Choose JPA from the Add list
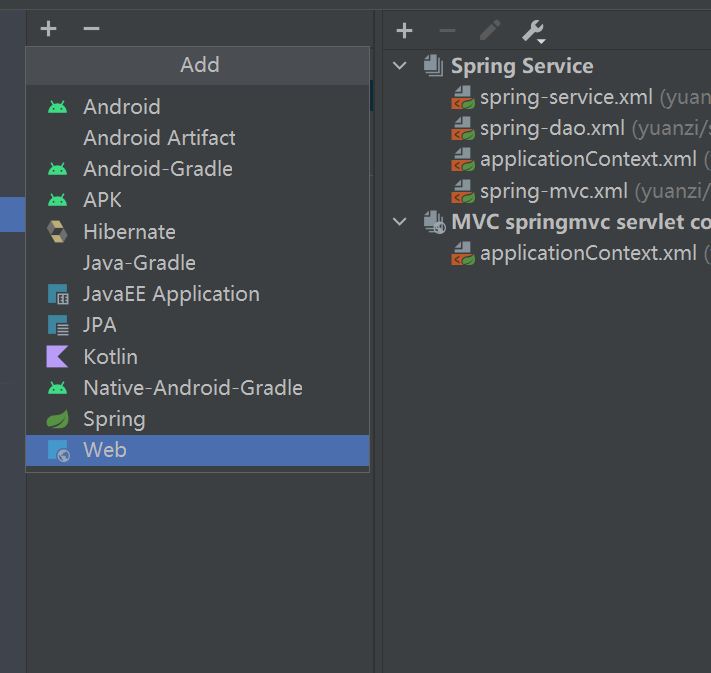The height and width of the screenshot is (673, 711). [x=197, y=325]
